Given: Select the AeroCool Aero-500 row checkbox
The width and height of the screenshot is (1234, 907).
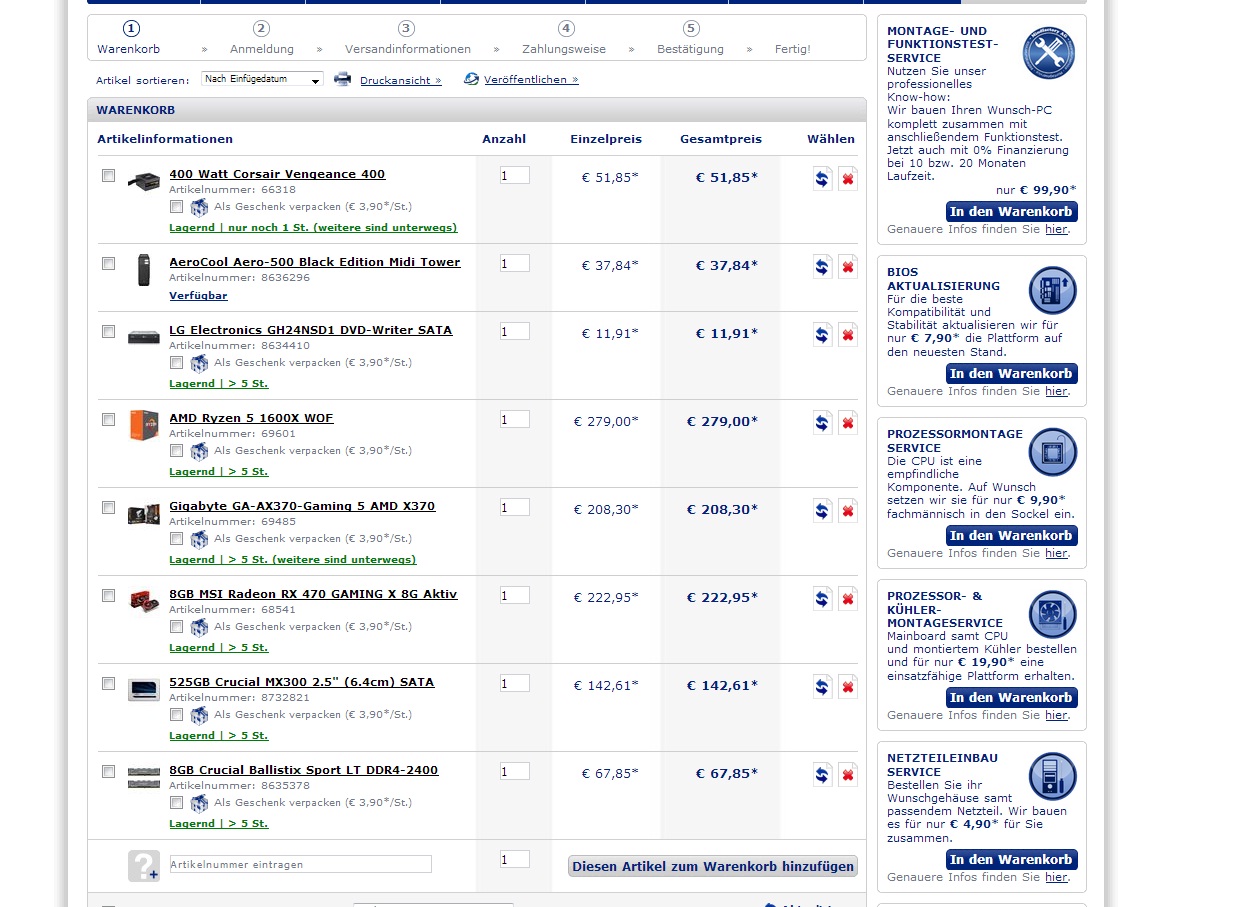Looking at the screenshot, I should pos(108,263).
